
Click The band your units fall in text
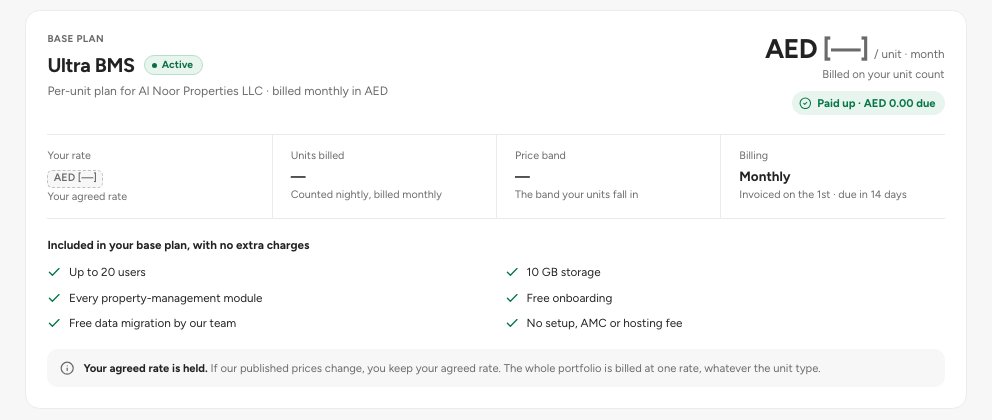576,195
